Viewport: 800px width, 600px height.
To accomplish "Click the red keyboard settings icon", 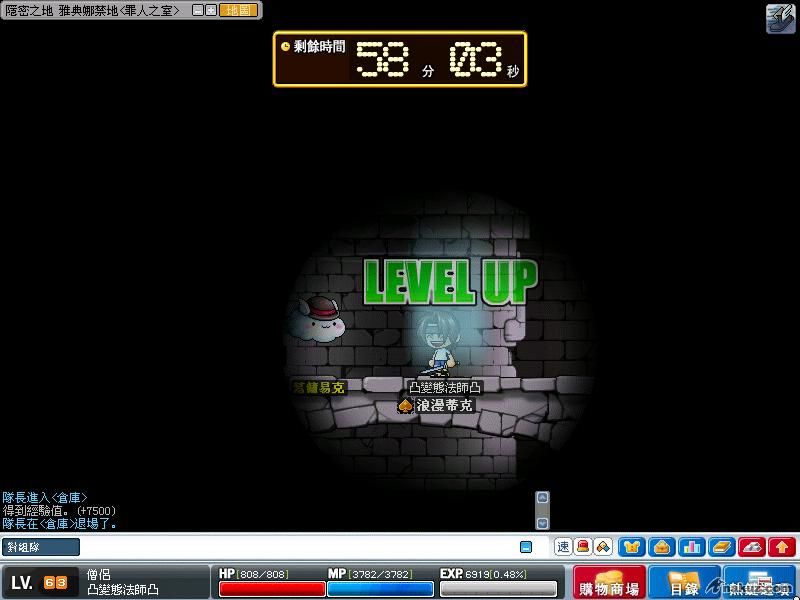I will point(752,547).
